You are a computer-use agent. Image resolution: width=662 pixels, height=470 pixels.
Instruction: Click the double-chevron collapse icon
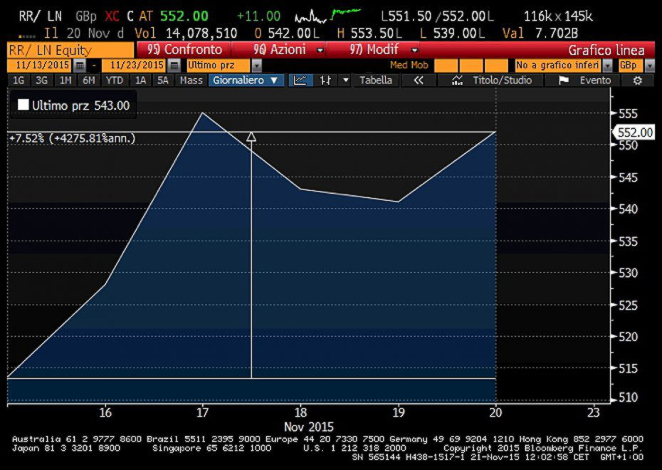pyautogui.click(x=418, y=80)
